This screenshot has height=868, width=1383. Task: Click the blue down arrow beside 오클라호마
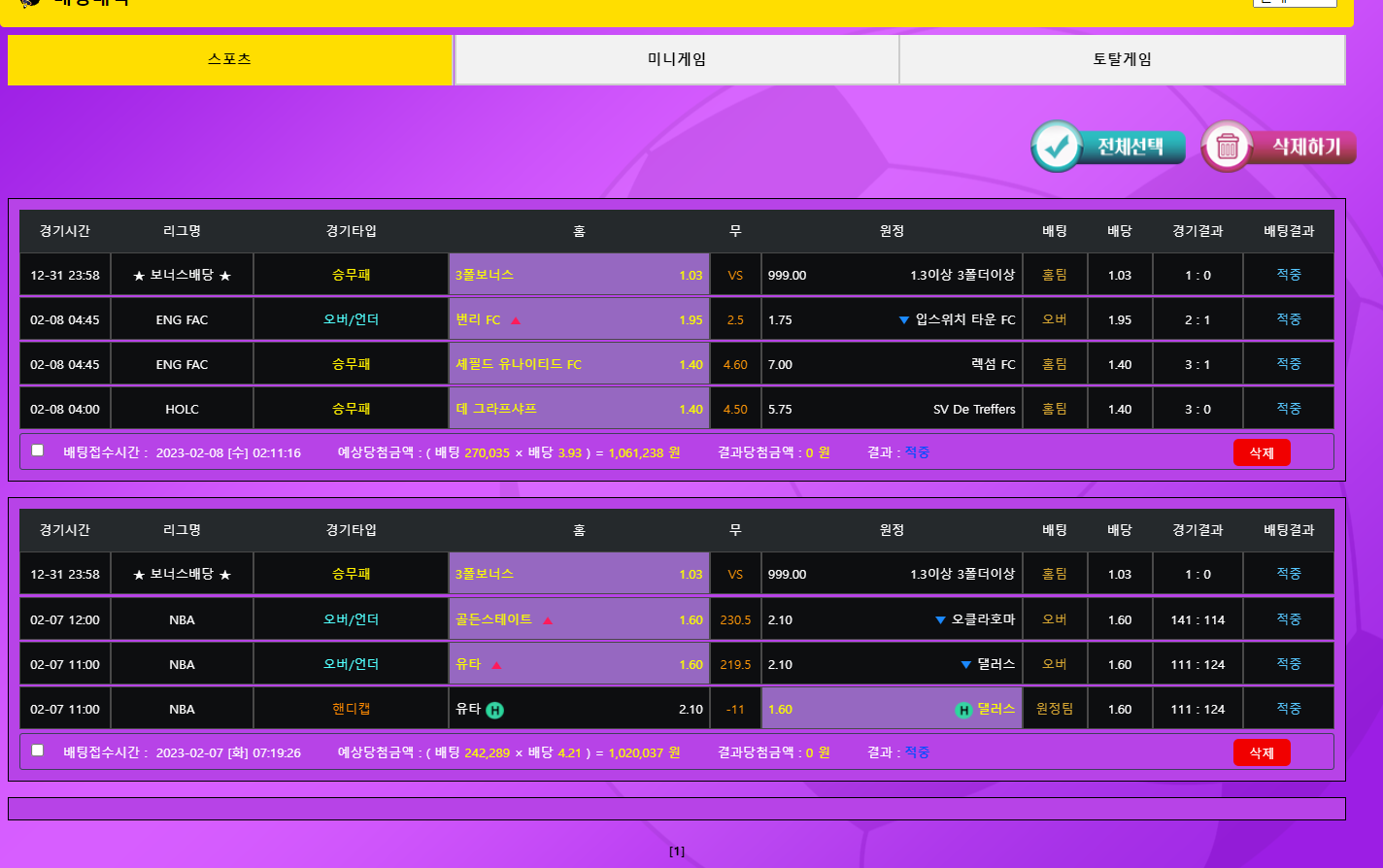940,620
